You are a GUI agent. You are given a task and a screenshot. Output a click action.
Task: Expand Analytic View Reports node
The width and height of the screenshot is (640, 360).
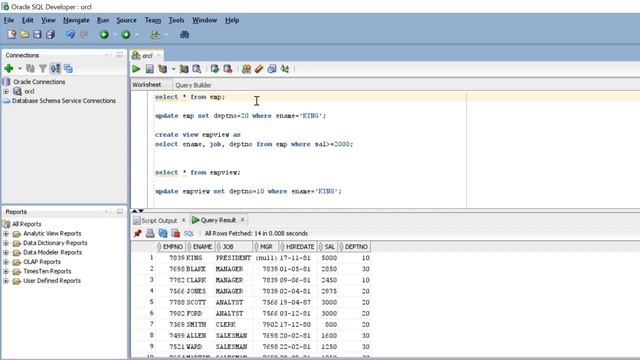[6, 233]
